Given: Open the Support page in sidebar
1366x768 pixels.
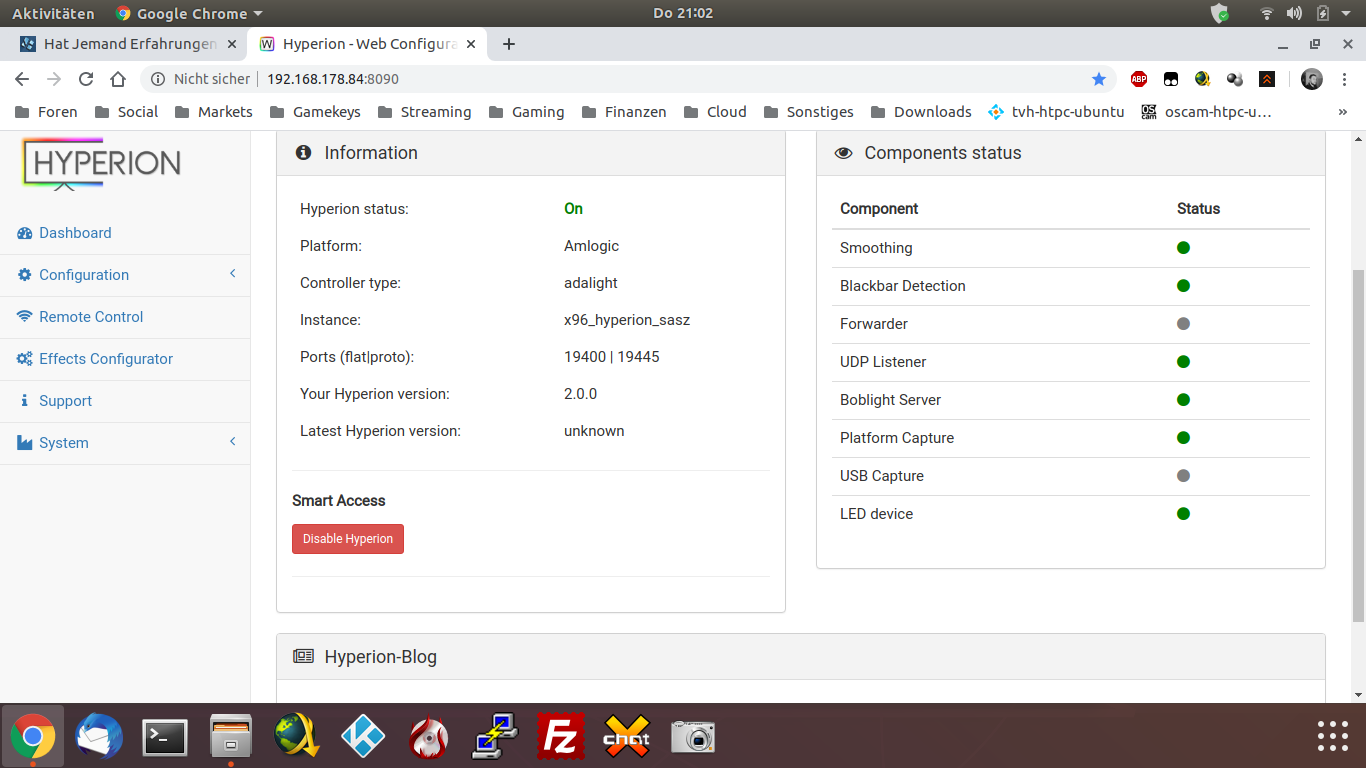Looking at the screenshot, I should 56,401.
